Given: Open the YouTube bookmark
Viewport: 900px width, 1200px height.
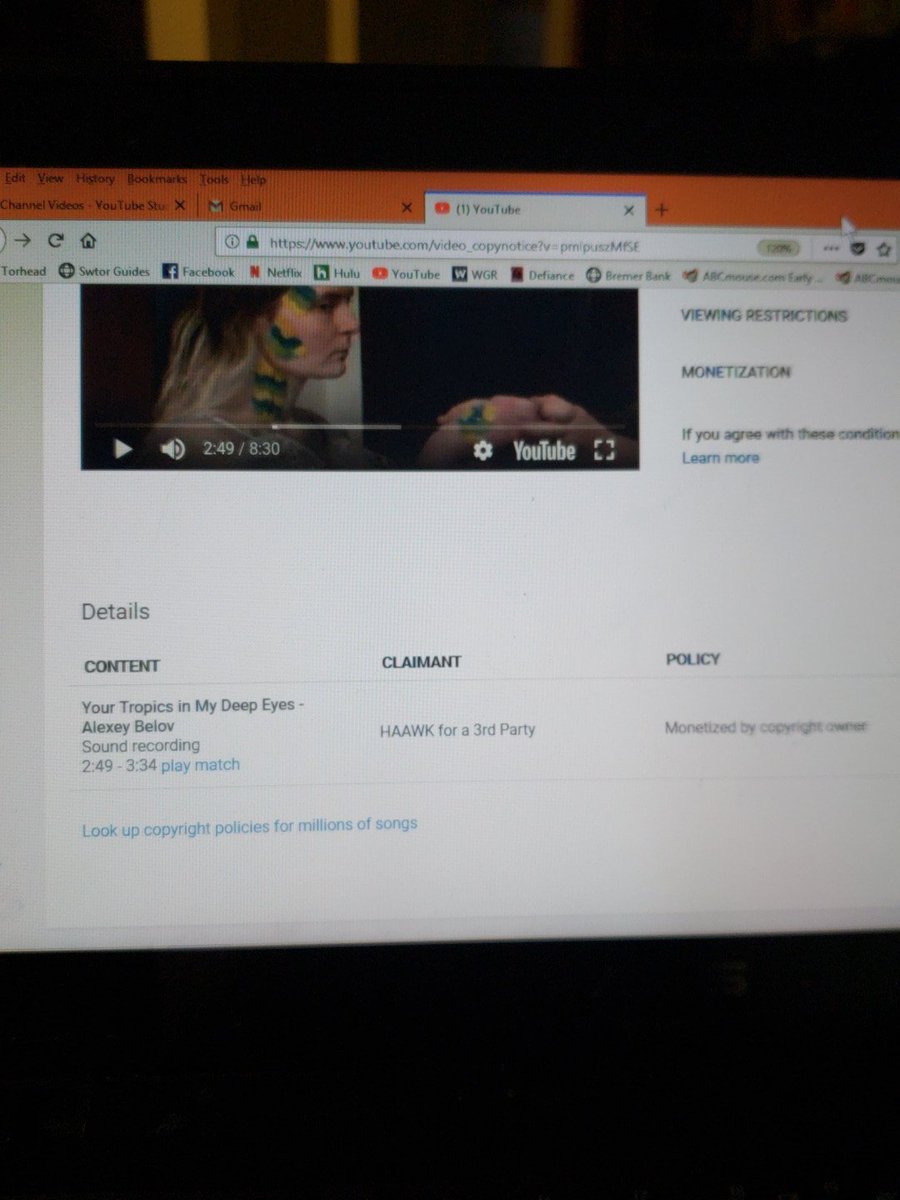Looking at the screenshot, I should (406, 274).
